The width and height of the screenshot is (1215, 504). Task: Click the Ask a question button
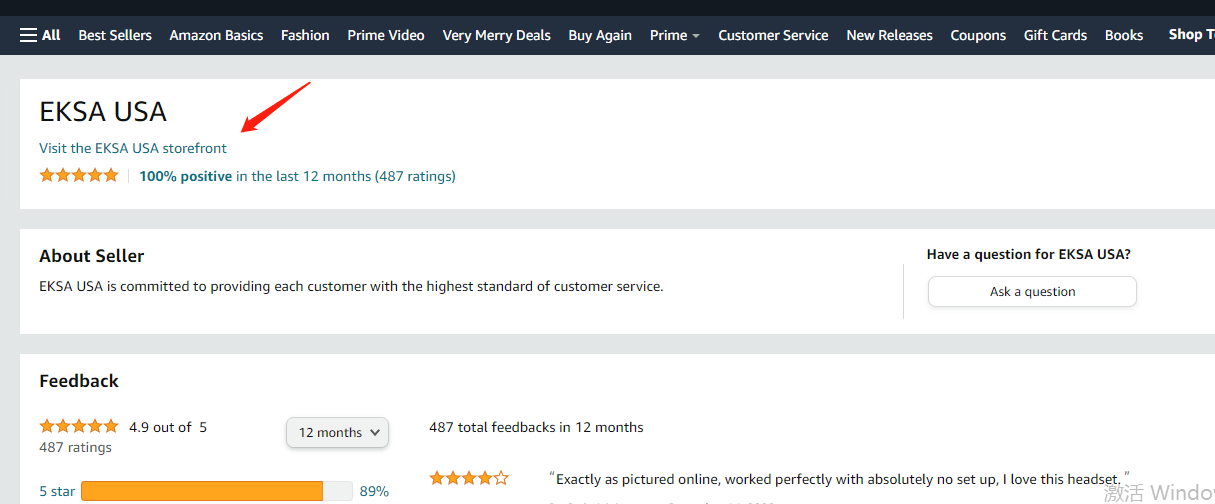point(1032,291)
